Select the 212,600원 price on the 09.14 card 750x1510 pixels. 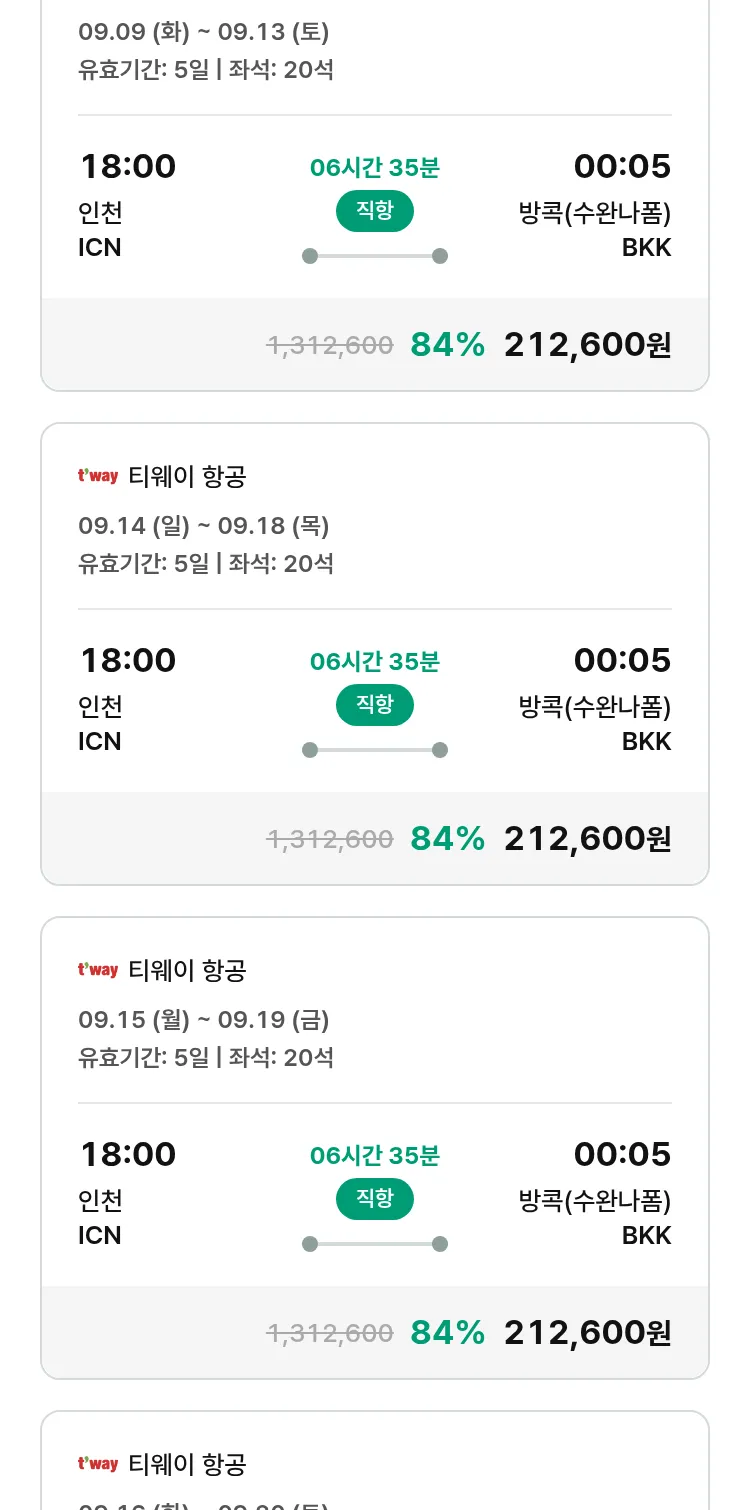point(587,839)
